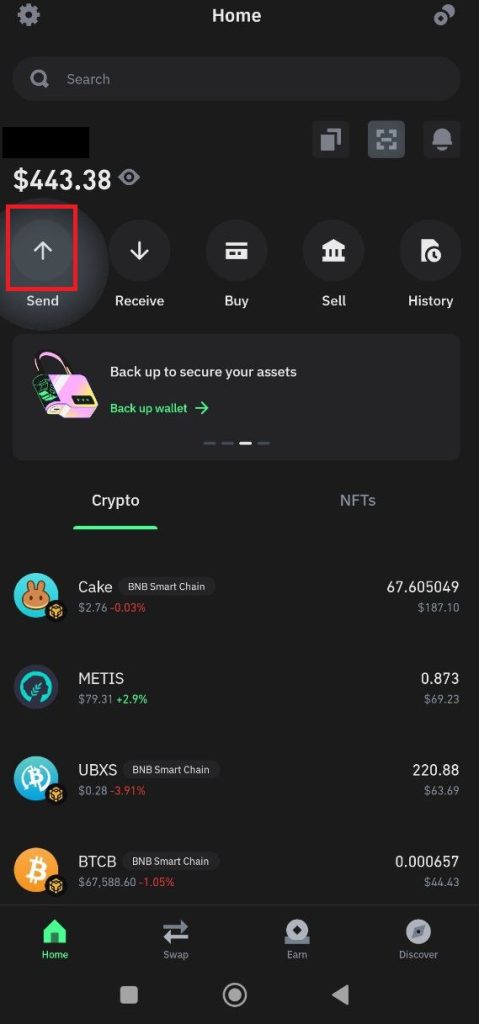Copy wallet address icon

click(x=331, y=139)
